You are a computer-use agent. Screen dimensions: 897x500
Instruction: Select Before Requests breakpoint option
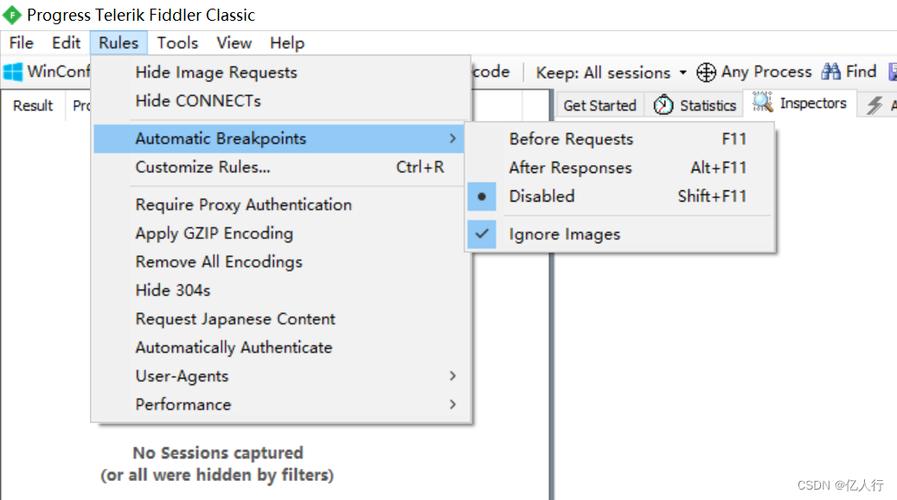click(x=620, y=139)
